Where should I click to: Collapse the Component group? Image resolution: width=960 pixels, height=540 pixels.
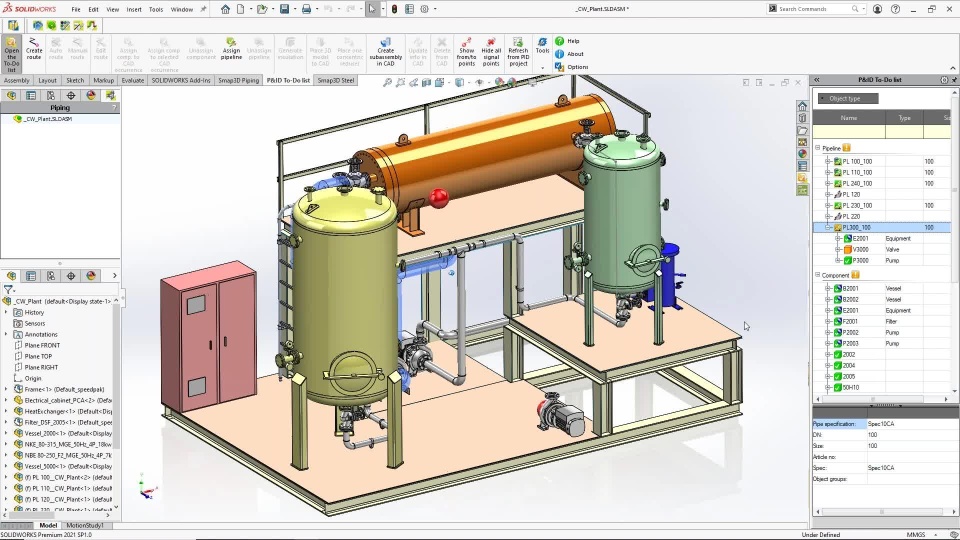tap(817, 275)
